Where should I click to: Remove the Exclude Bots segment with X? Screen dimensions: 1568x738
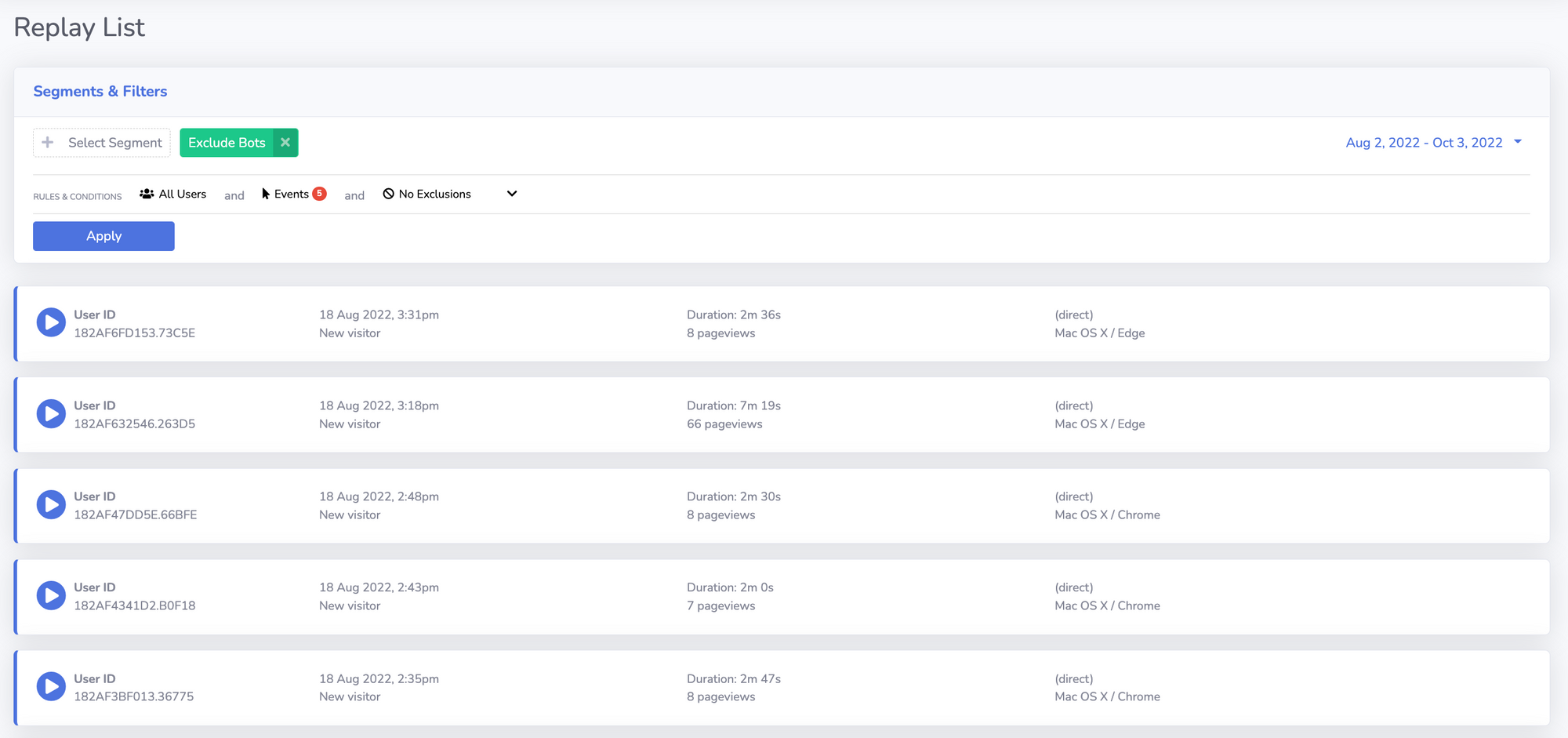(x=285, y=143)
